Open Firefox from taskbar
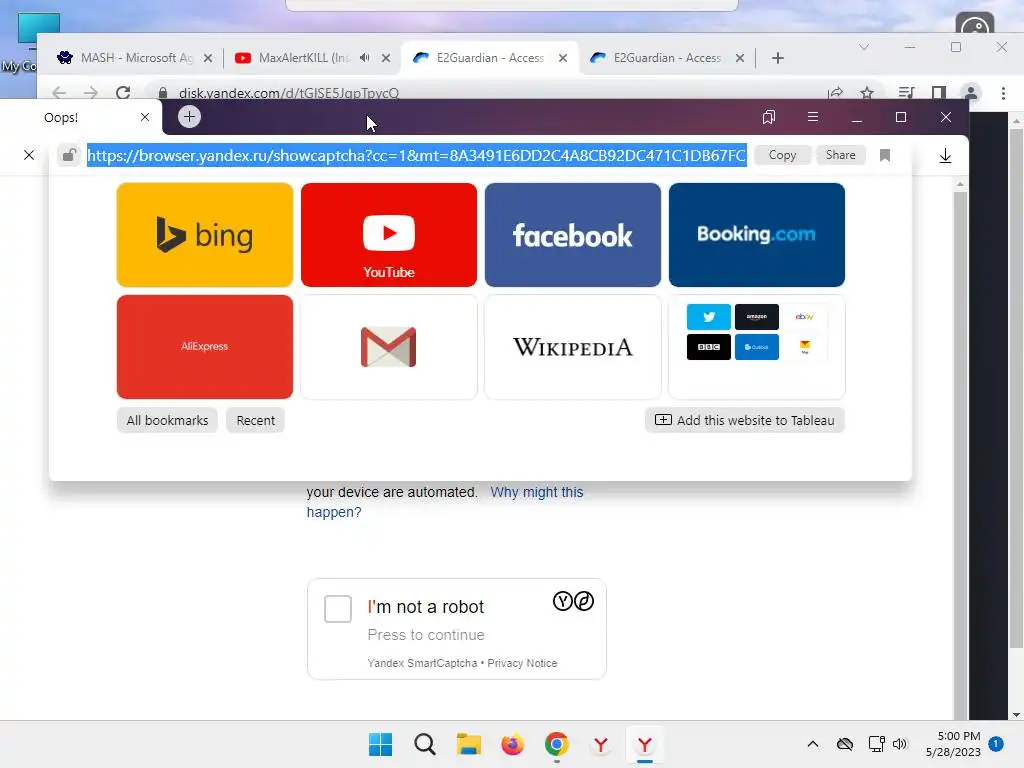The height and width of the screenshot is (768, 1024). [513, 744]
